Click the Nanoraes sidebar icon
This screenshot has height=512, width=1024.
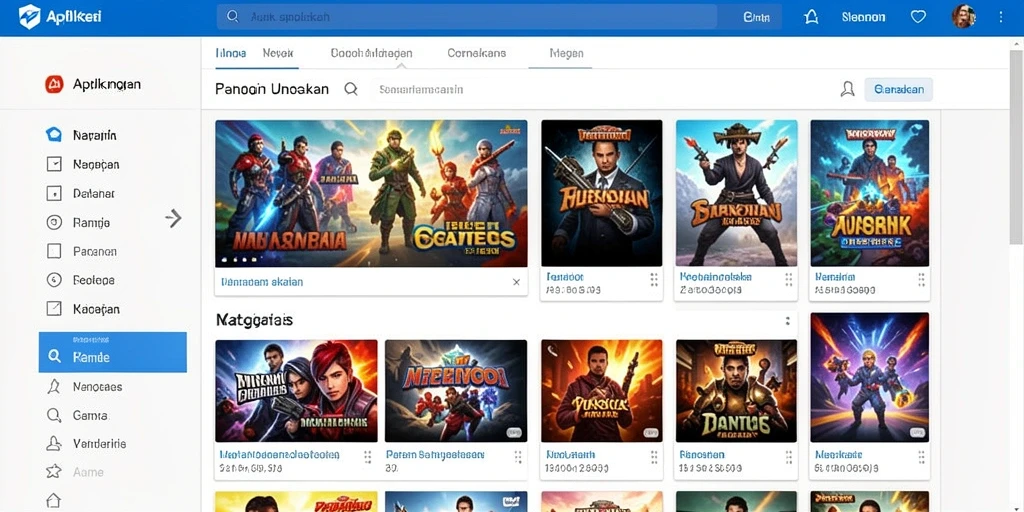[x=54, y=387]
